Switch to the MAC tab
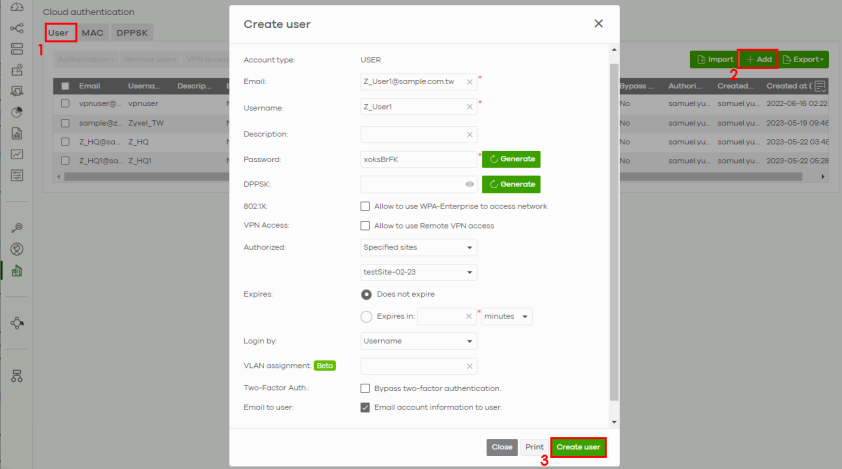The height and width of the screenshot is (469, 842). click(92, 33)
